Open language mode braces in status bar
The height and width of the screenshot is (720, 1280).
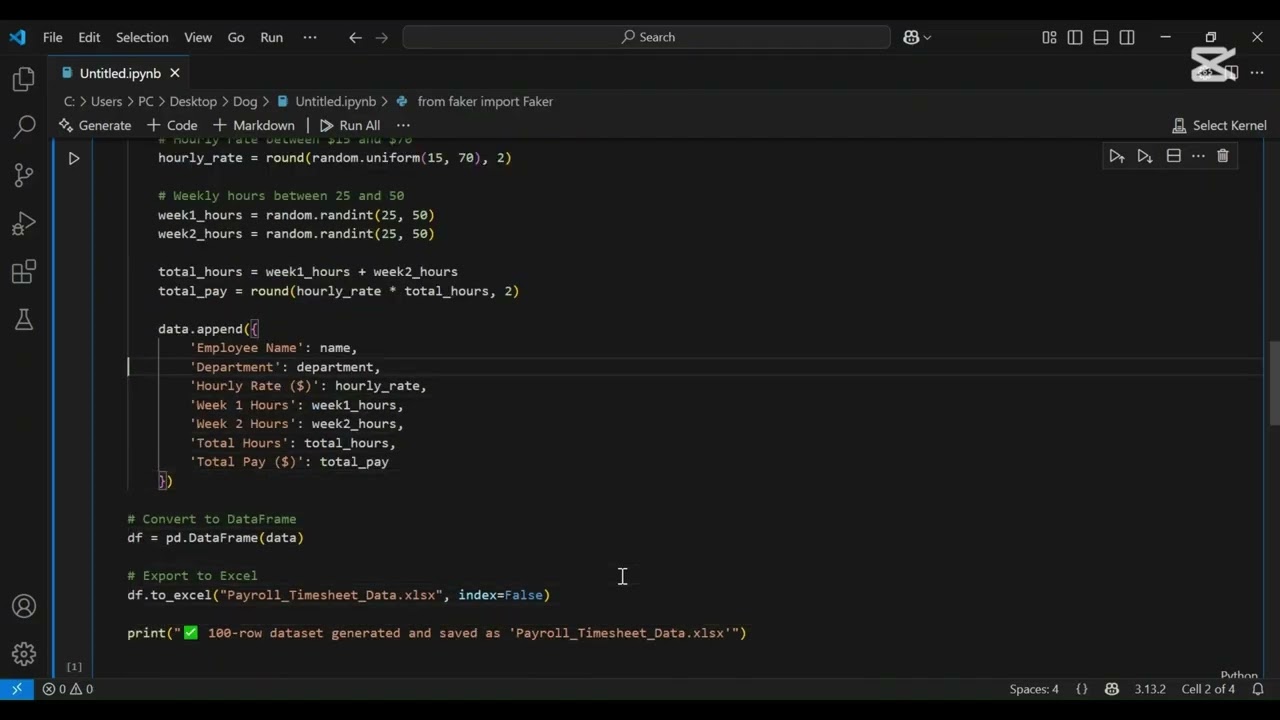click(1081, 689)
